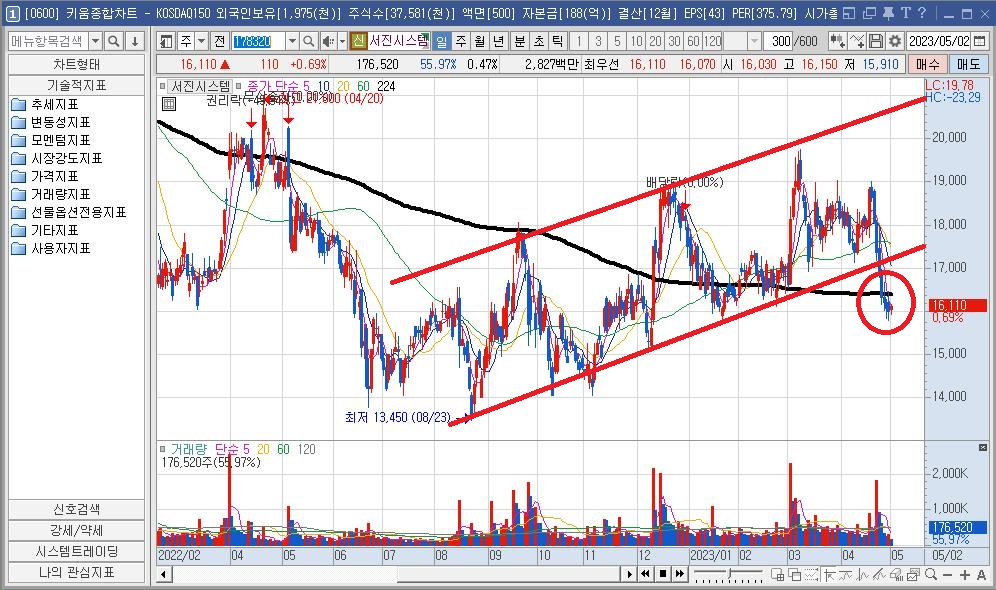The image size is (996, 590).
Task: Open the menu search combo dropdown
Action: tap(95, 42)
